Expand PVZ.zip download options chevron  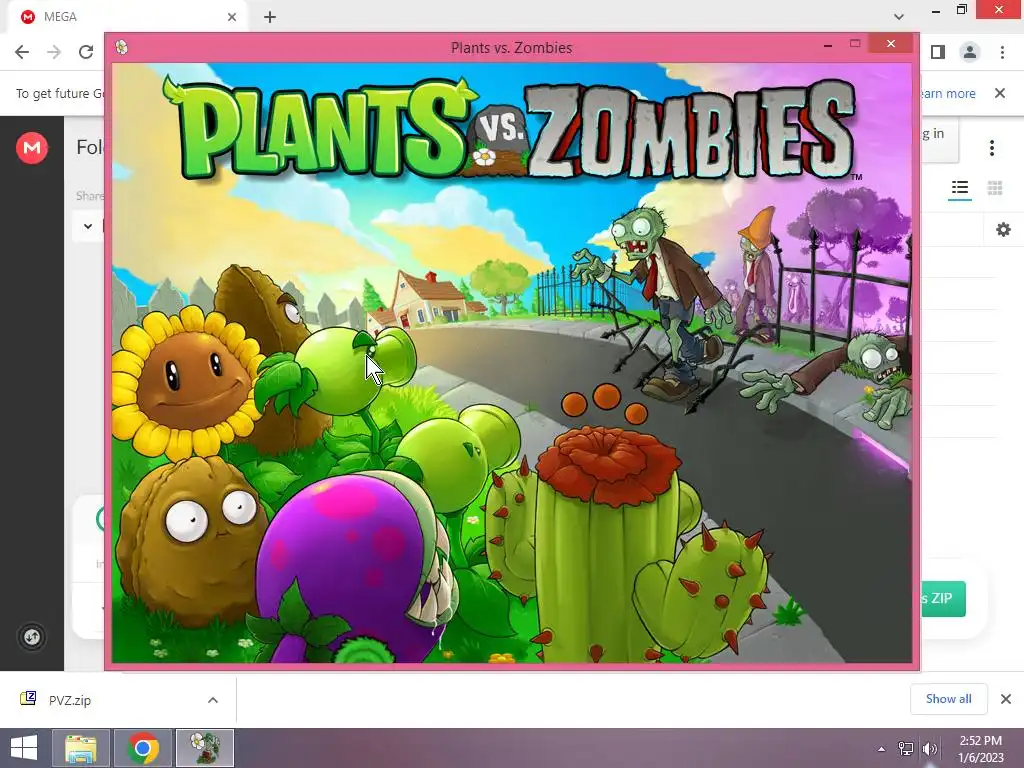pos(213,700)
